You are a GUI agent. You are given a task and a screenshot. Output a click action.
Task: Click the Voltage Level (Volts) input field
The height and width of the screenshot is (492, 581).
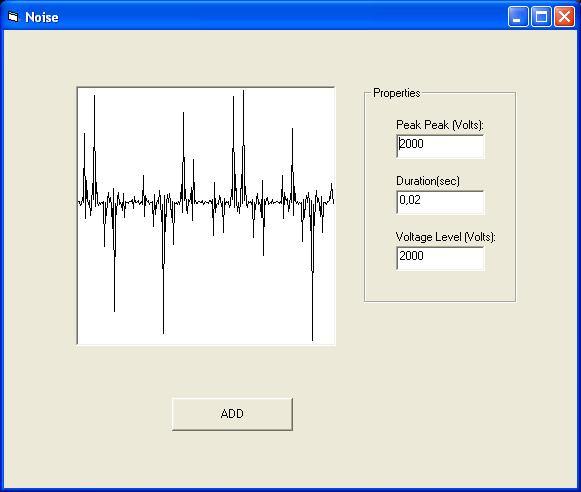440,258
